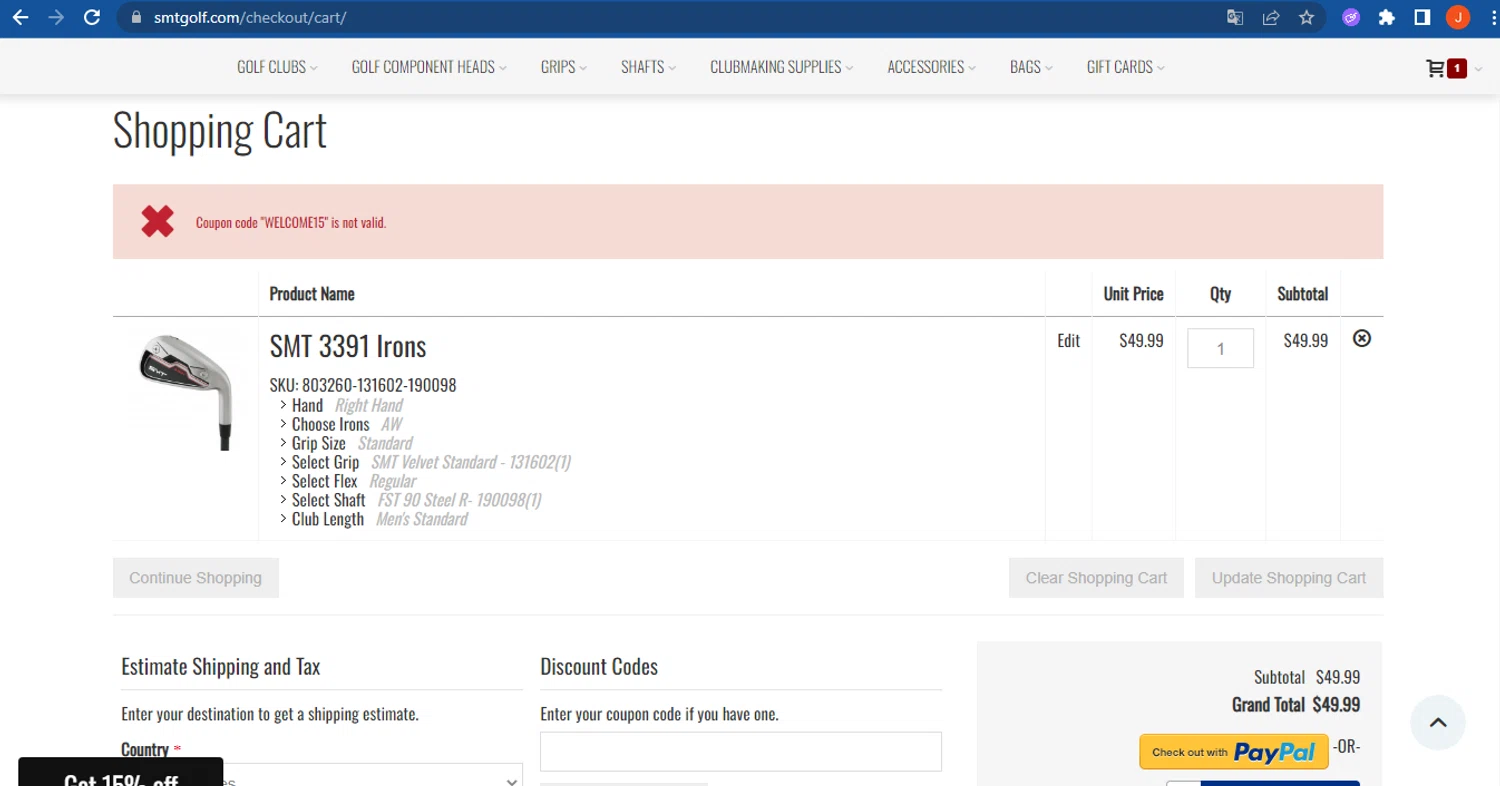Click the address bar URL
The width and height of the screenshot is (1500, 786).
[250, 17]
